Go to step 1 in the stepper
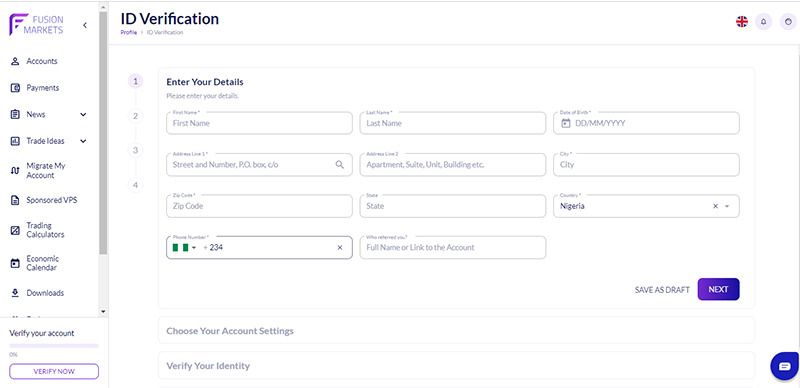 [x=136, y=81]
